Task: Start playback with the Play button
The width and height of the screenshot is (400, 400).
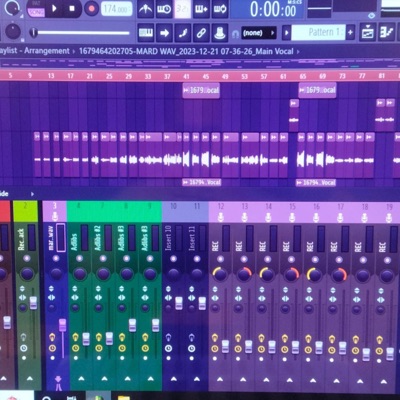Action: tap(54, 9)
